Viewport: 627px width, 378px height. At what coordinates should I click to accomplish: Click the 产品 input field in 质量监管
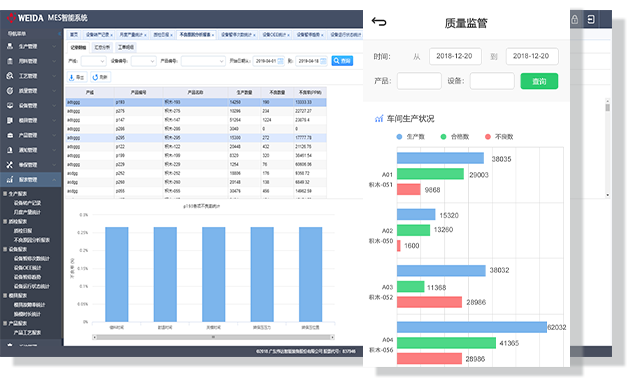pos(419,81)
